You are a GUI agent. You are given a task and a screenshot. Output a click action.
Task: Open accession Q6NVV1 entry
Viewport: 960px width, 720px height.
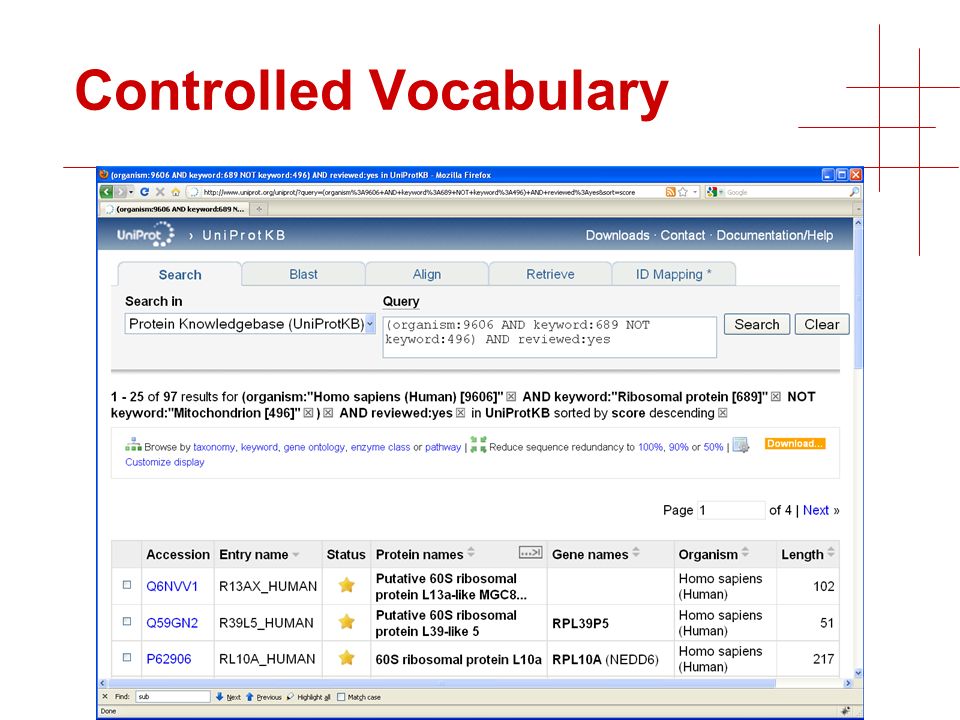point(172,587)
